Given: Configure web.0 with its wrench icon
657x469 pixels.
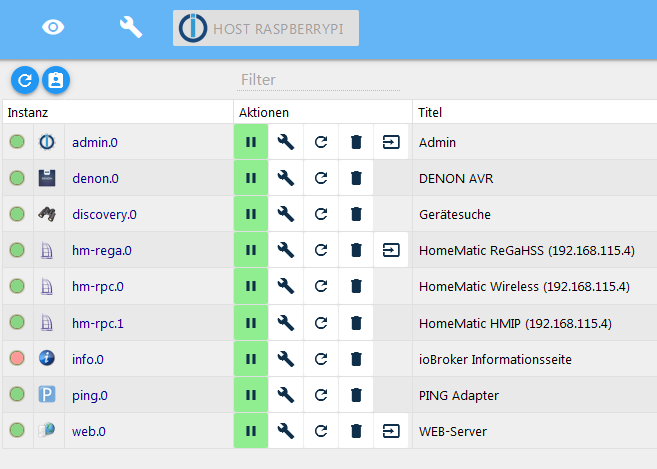Looking at the screenshot, I should (286, 431).
